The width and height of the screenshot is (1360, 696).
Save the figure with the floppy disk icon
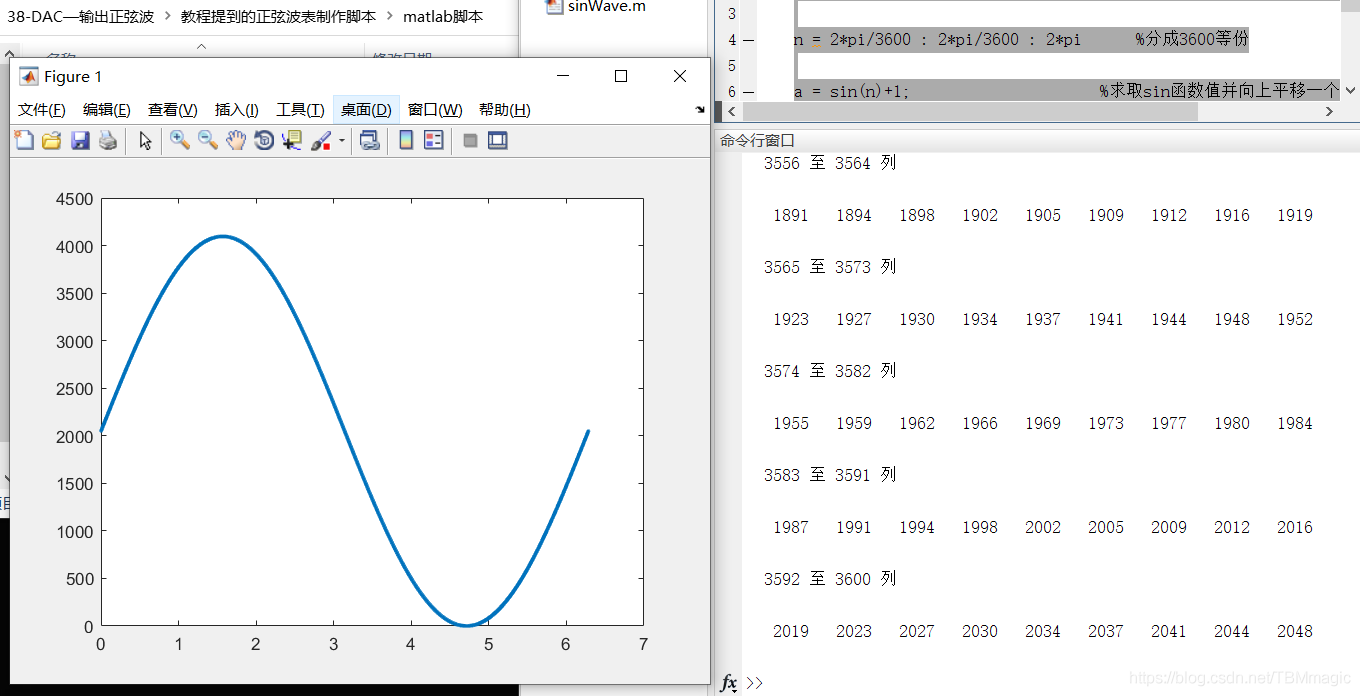[x=80, y=141]
